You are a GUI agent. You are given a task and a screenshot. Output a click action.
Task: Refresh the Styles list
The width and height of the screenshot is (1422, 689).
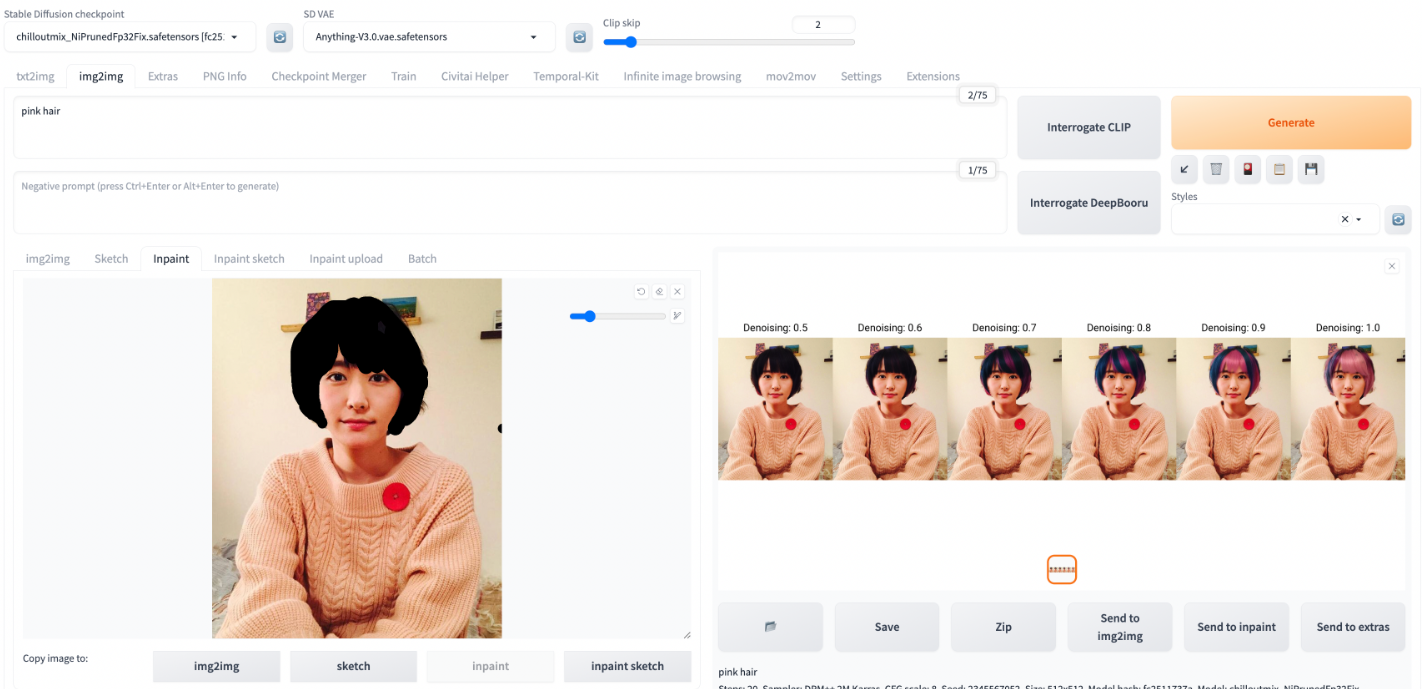1398,219
